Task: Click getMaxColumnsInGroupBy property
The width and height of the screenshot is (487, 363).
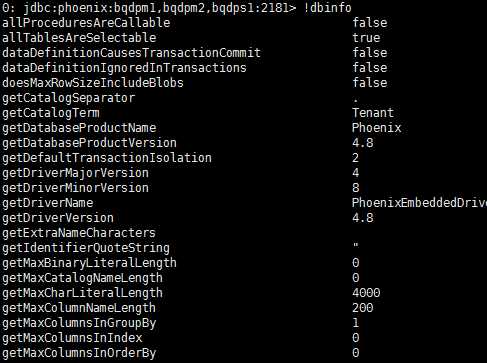Action: click(79, 323)
